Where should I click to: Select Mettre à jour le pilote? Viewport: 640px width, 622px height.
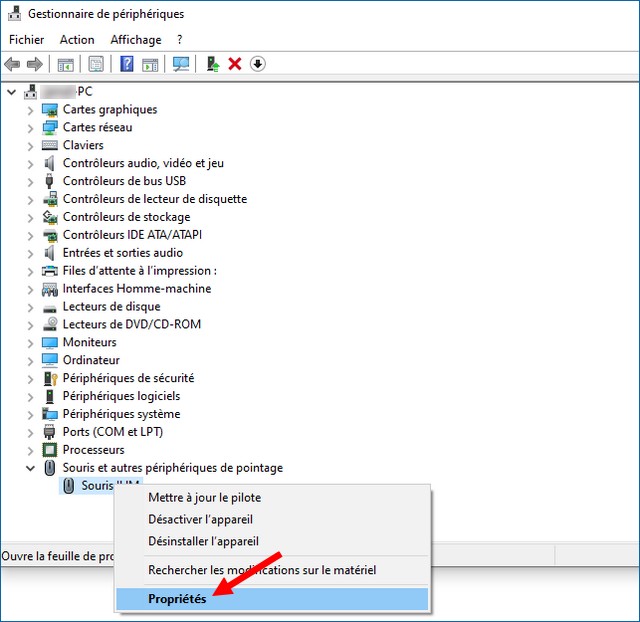pos(204,498)
